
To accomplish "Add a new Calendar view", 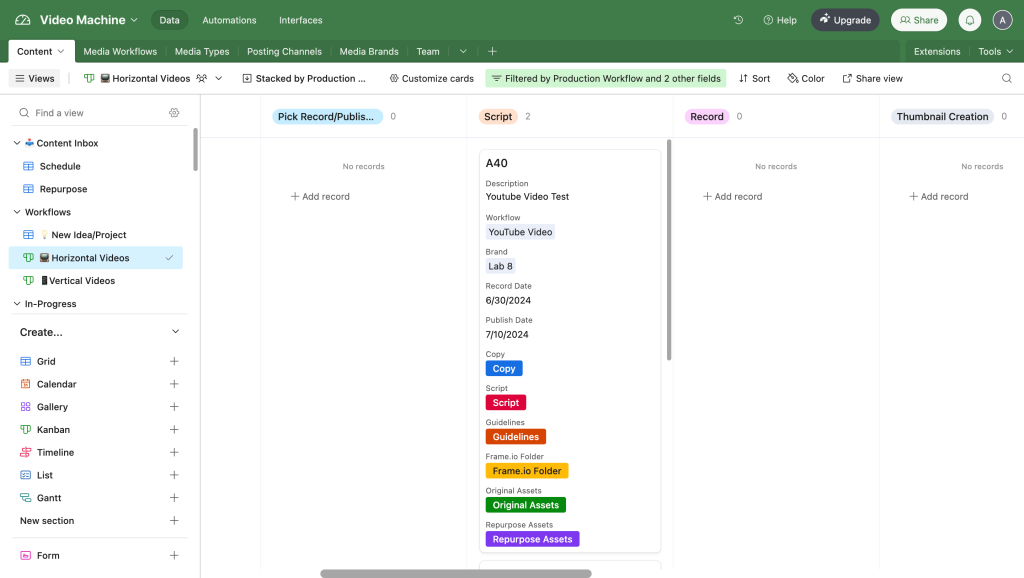I will click(x=174, y=384).
